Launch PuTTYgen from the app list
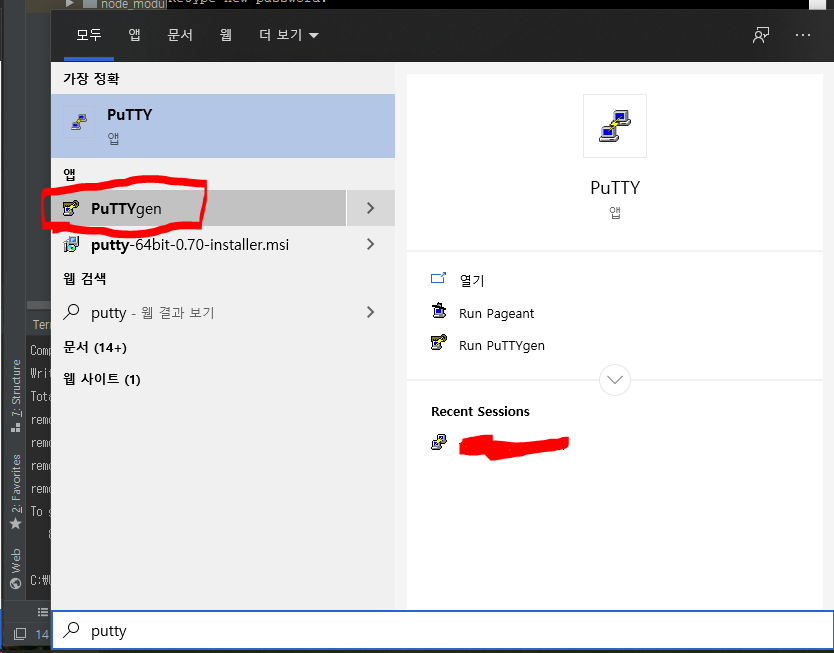The height and width of the screenshot is (653, 834). pos(199,208)
